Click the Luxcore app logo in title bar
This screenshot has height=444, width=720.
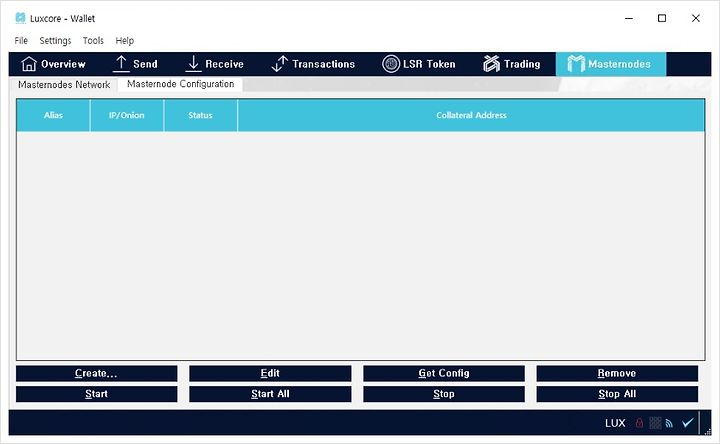coord(20,18)
